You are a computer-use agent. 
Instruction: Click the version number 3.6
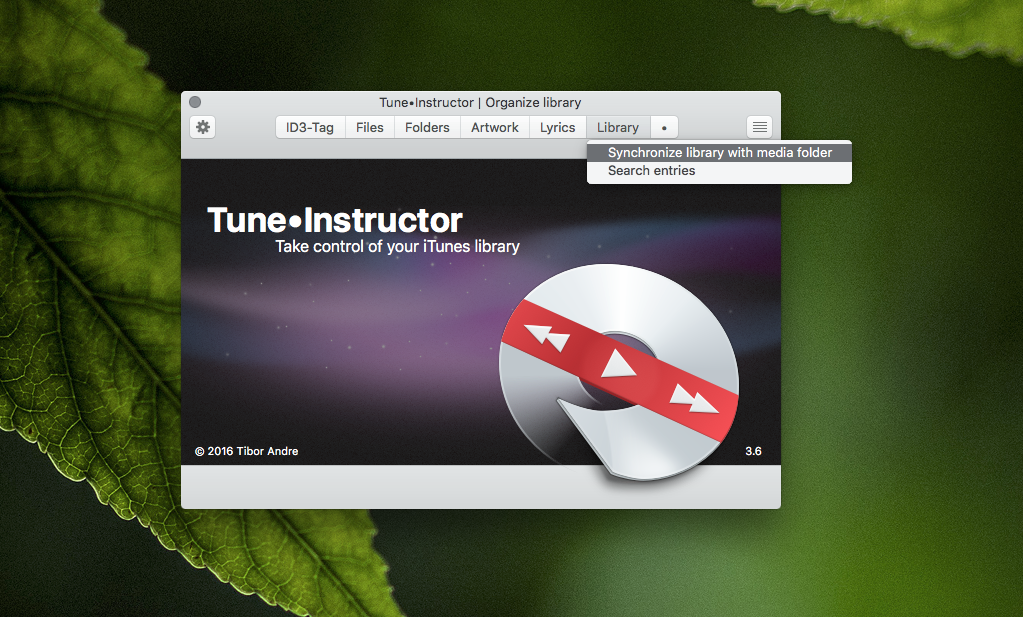pyautogui.click(x=754, y=451)
